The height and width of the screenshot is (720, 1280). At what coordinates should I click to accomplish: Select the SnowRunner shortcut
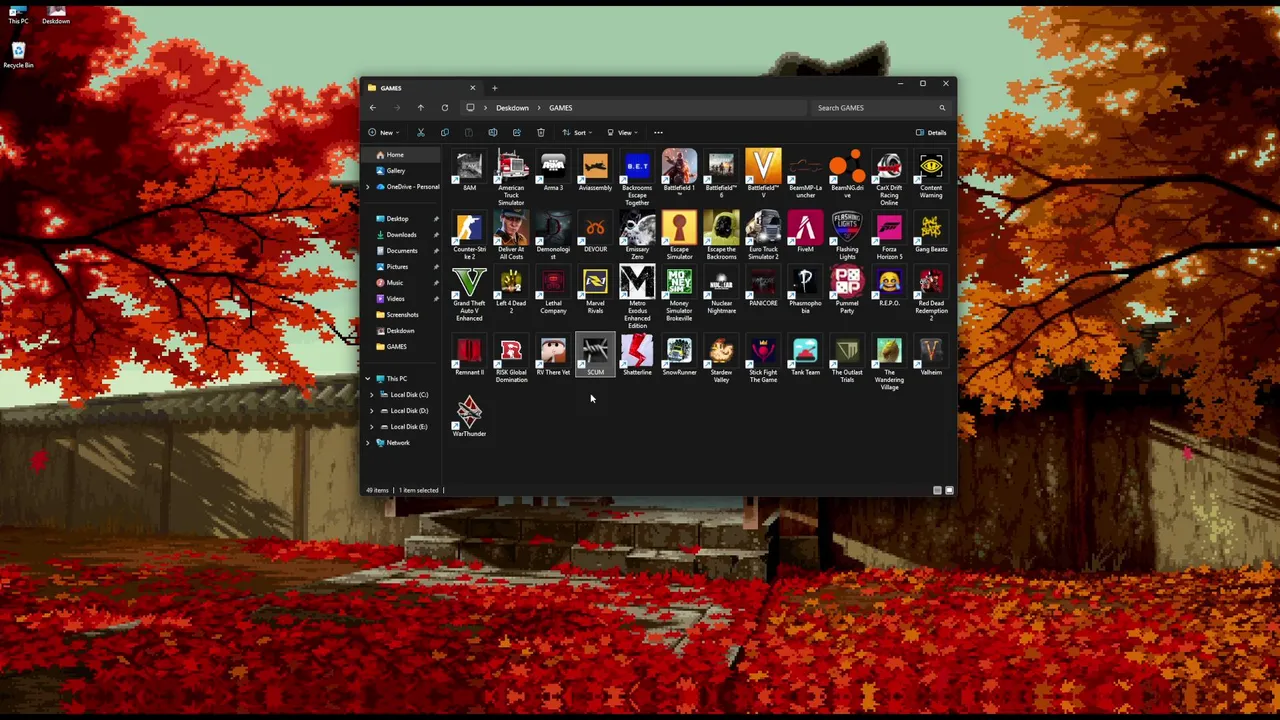pyautogui.click(x=679, y=355)
